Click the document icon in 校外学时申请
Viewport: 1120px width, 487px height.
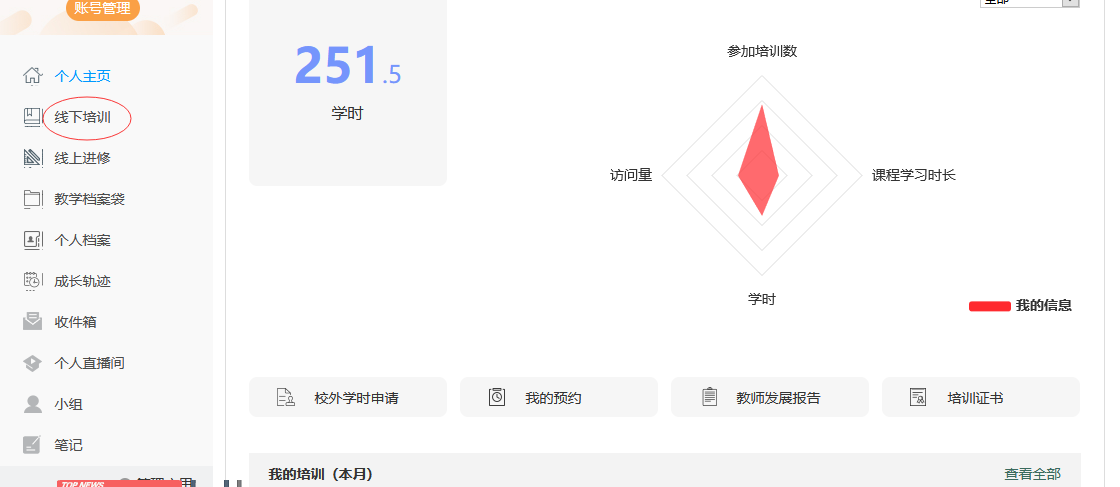pos(285,398)
